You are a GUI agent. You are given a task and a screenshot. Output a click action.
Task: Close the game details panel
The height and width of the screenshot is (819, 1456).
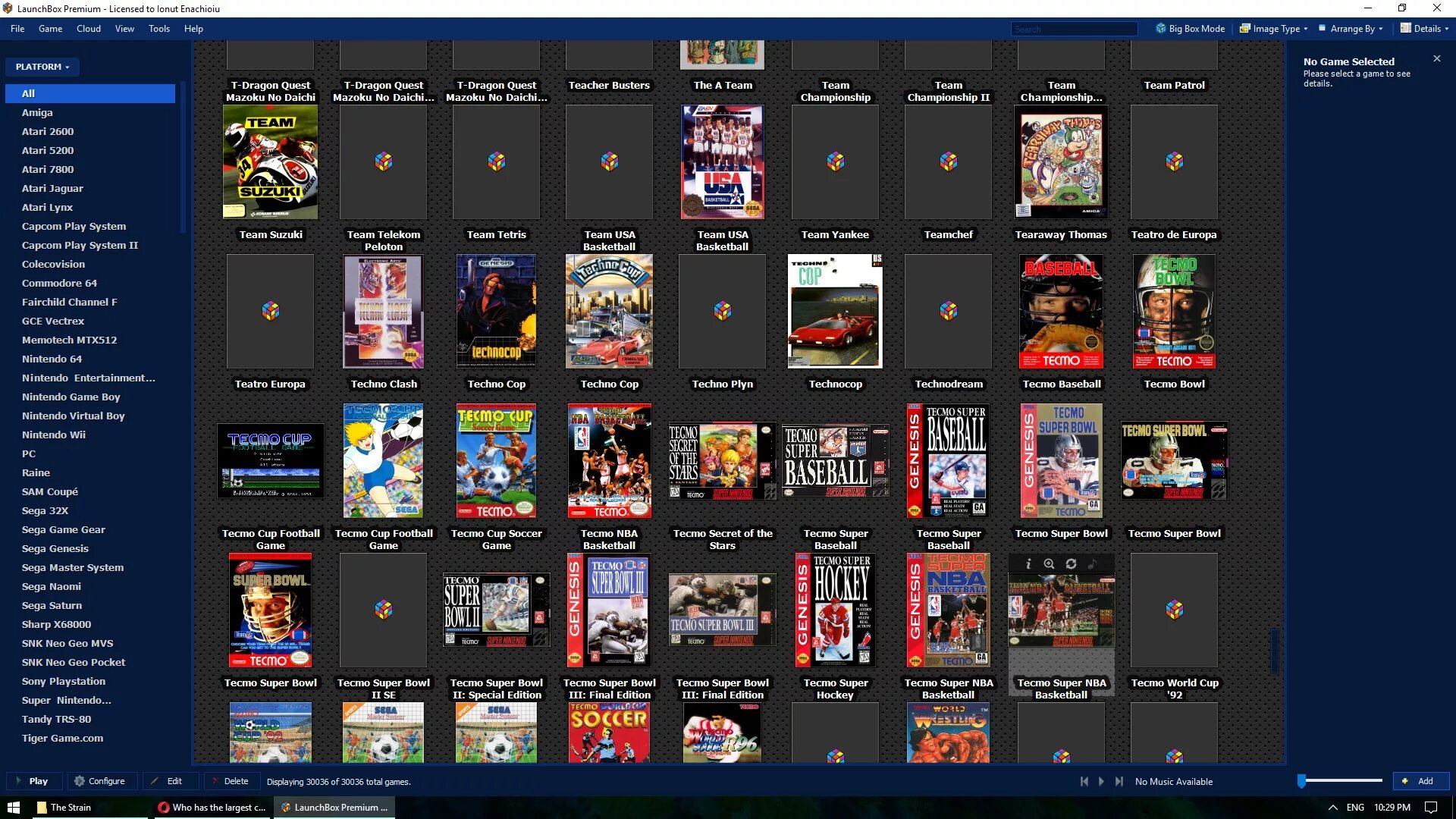[x=1436, y=58]
